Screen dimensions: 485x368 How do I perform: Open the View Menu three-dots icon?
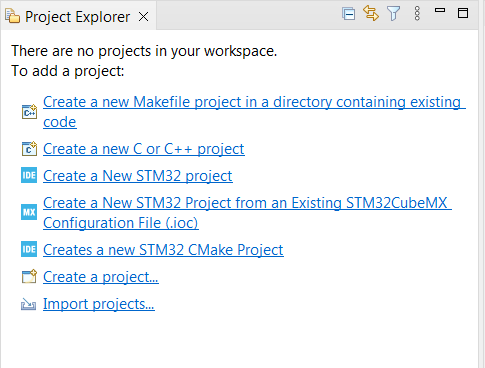(417, 14)
